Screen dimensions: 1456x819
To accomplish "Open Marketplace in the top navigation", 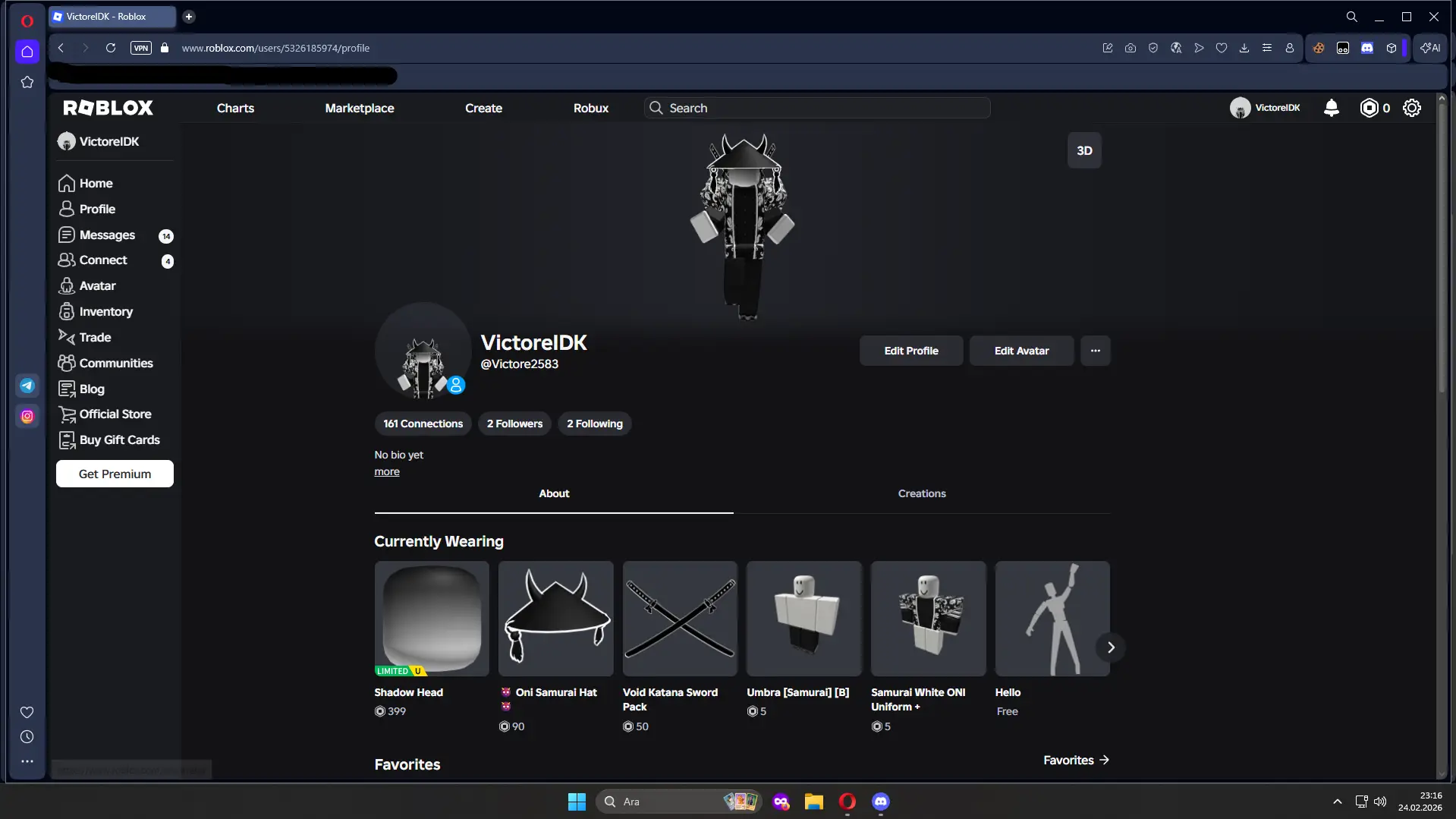I will pos(359,108).
